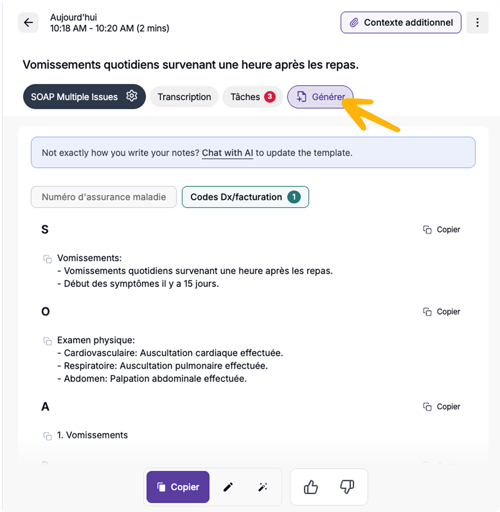Viewport: 500px width, 512px height.
Task: Copy the O section with Copier
Action: click(441, 312)
